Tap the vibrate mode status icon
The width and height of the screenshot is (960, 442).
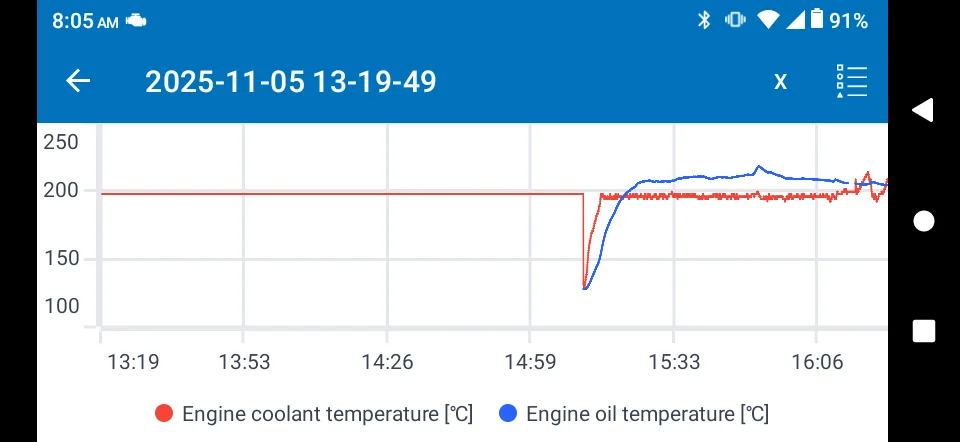tap(735, 20)
